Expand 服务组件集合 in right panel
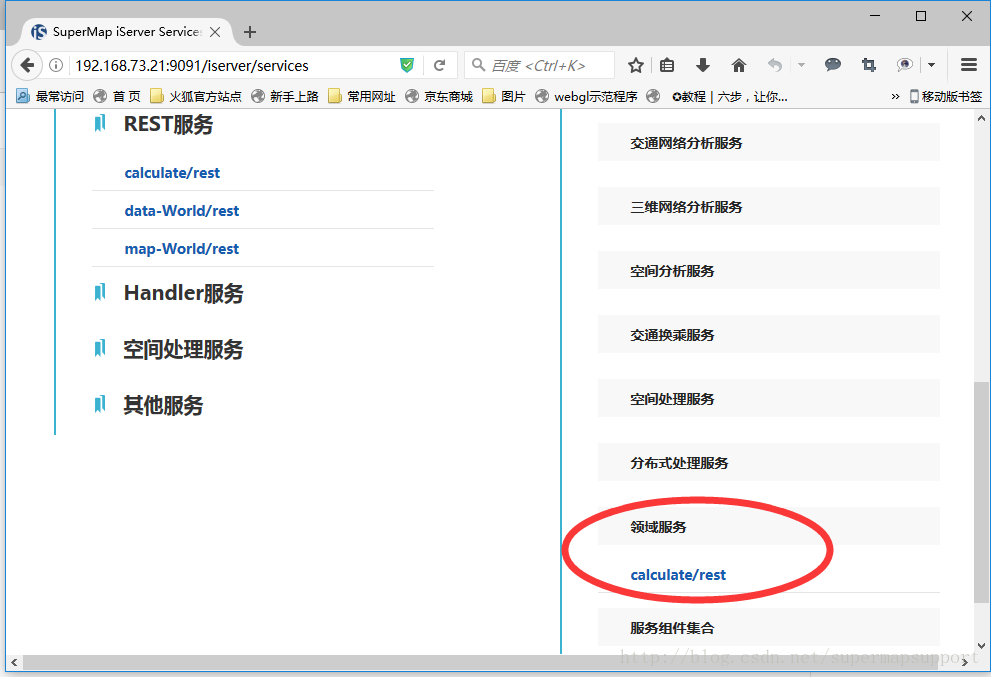This screenshot has width=991, height=677. 769,628
